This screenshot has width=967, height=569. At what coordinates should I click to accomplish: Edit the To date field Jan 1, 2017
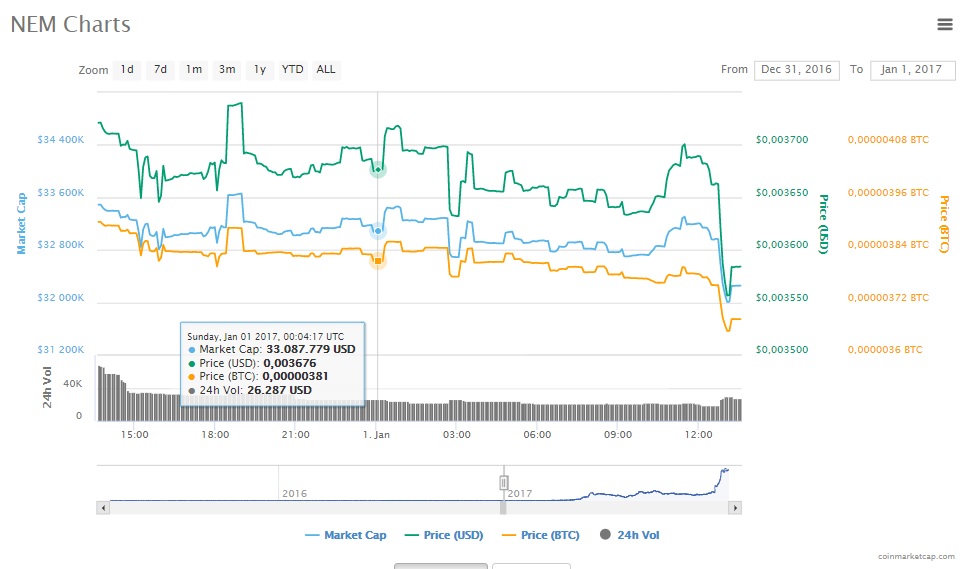click(912, 70)
